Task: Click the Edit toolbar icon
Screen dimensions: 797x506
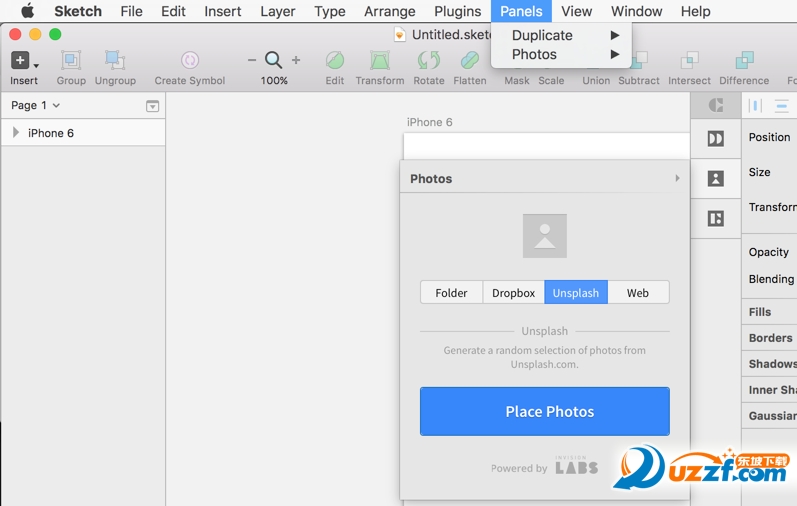Action: [335, 60]
